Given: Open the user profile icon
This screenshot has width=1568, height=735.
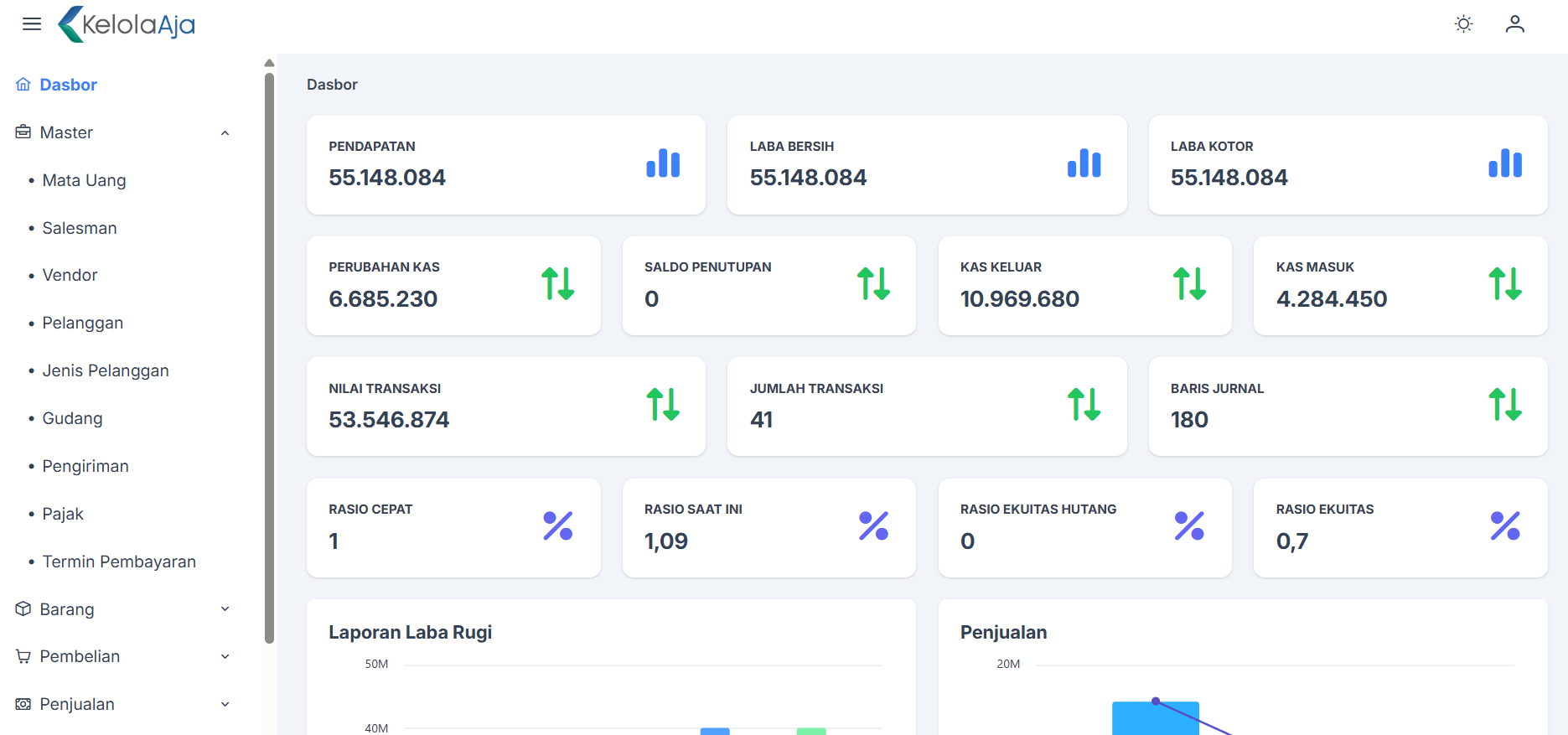Looking at the screenshot, I should [x=1514, y=24].
